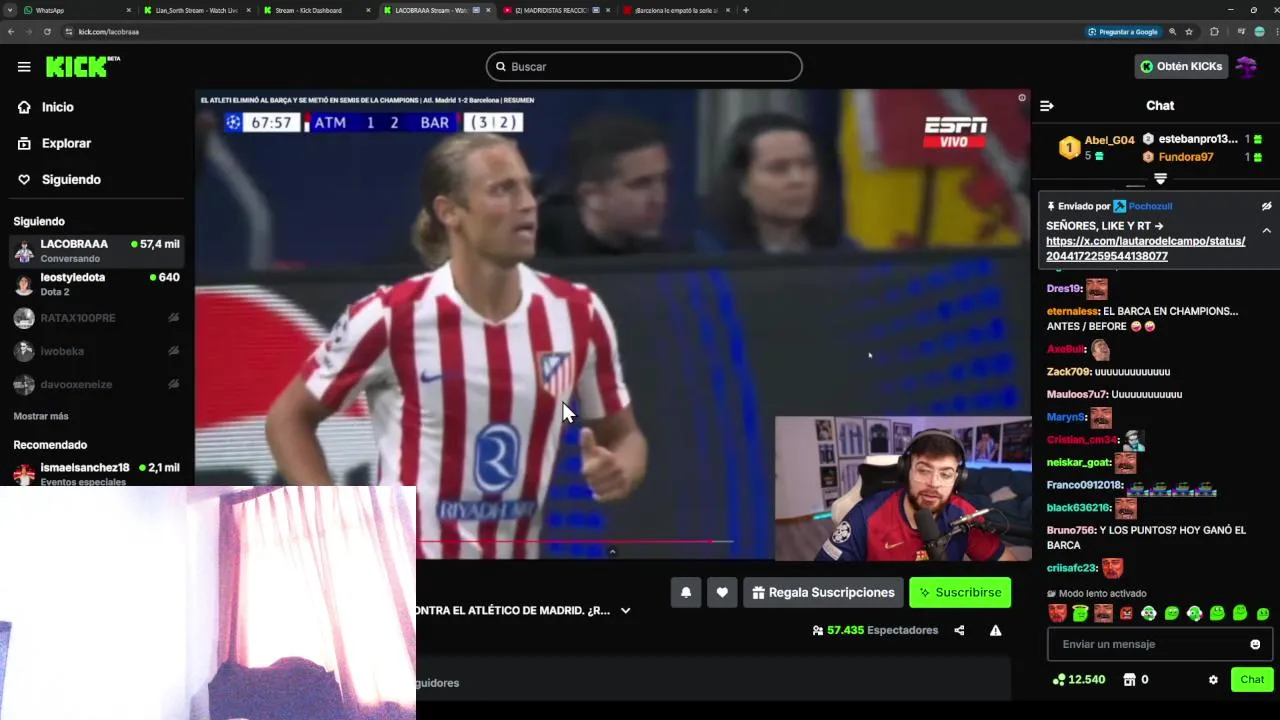Open chat settings gear
The image size is (1280, 720).
(1213, 680)
